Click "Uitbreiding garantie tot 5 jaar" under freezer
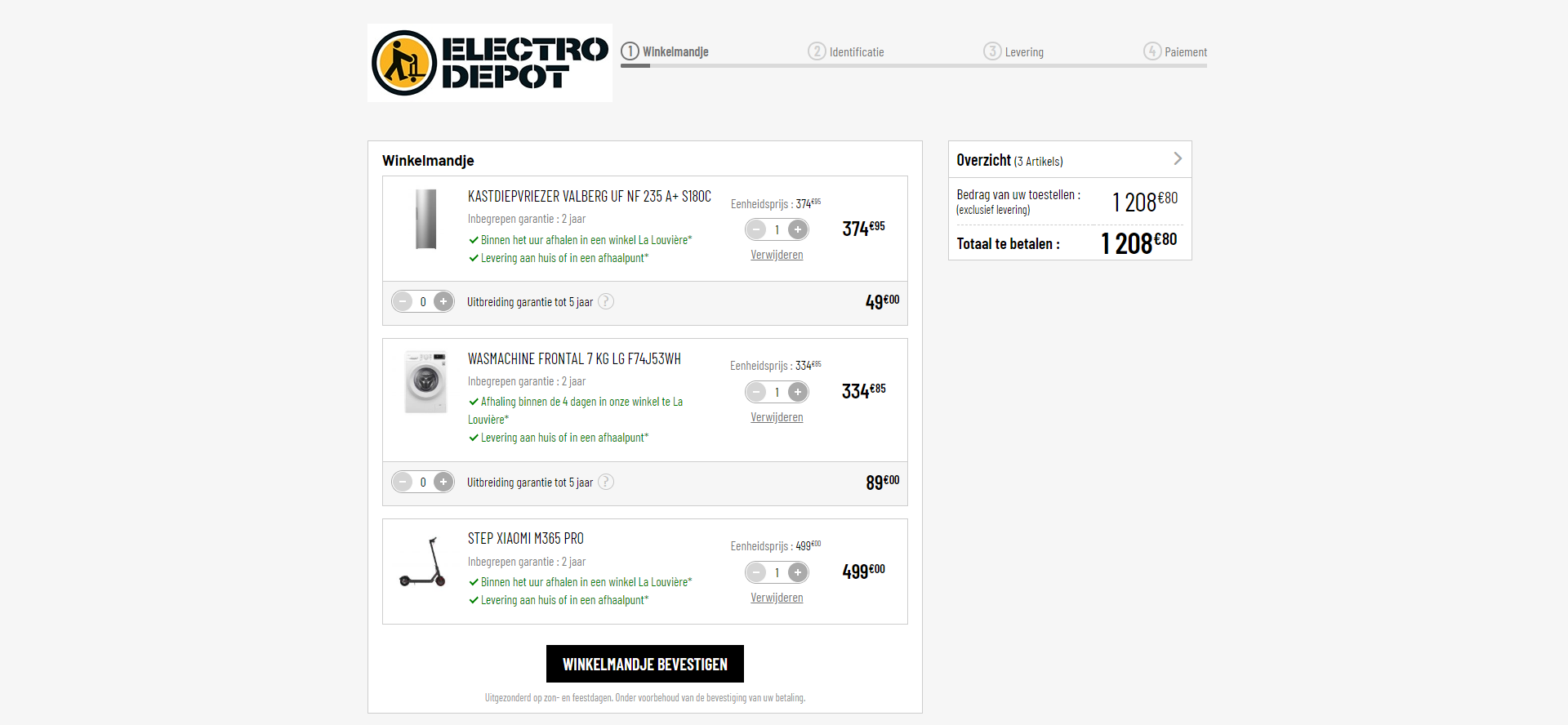The width and height of the screenshot is (1568, 725). [x=530, y=302]
